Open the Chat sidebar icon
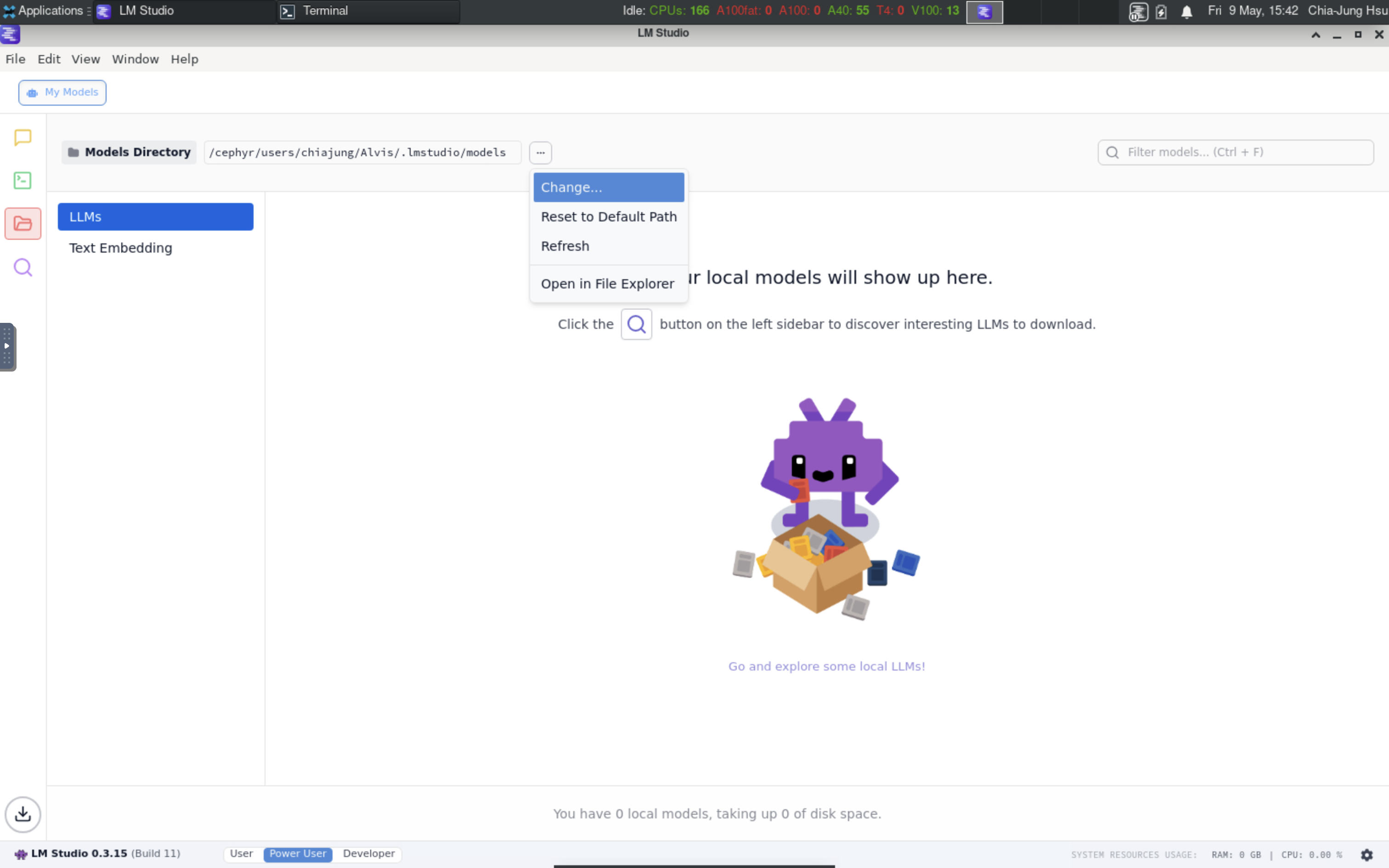This screenshot has width=1389, height=868. tap(23, 137)
